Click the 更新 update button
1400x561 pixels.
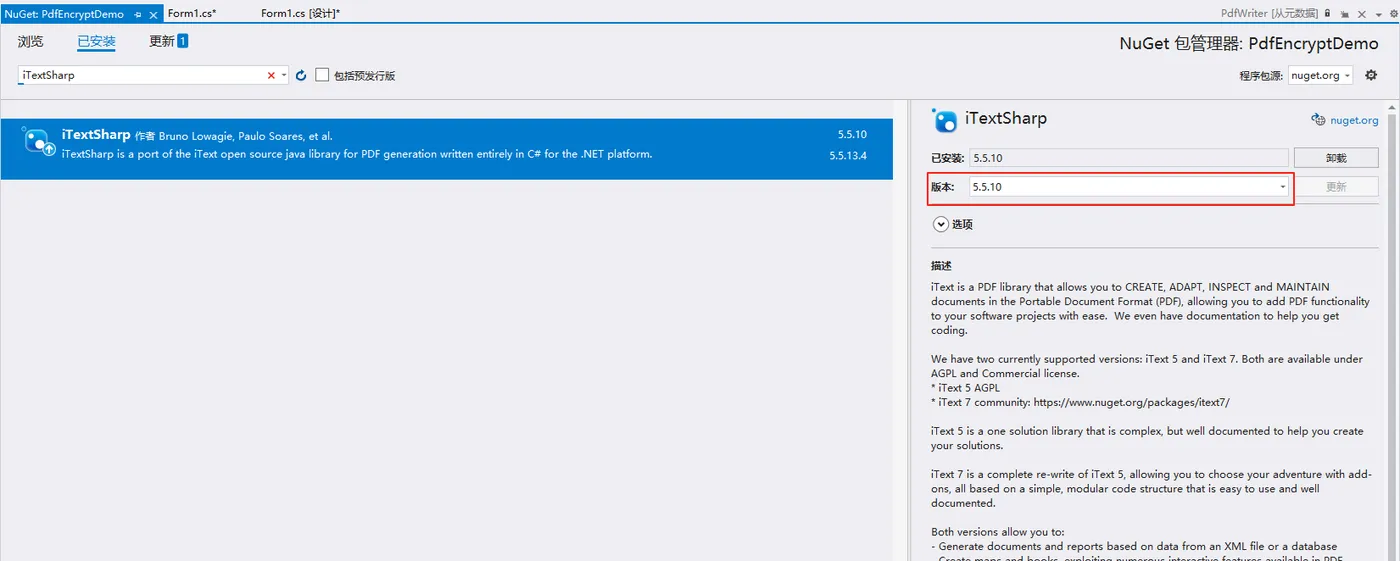[x=1336, y=187]
